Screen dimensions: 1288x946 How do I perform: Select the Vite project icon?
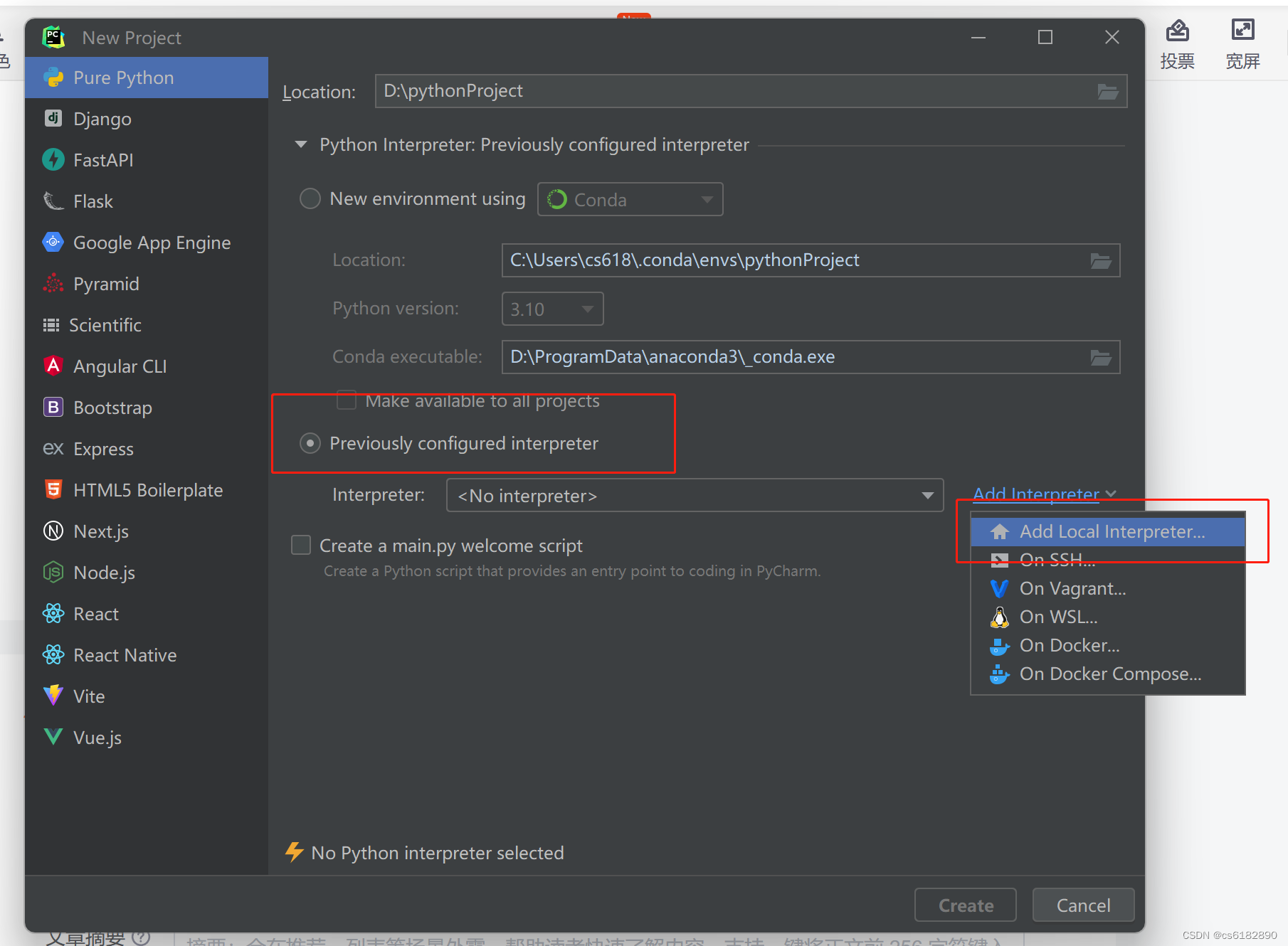(53, 695)
